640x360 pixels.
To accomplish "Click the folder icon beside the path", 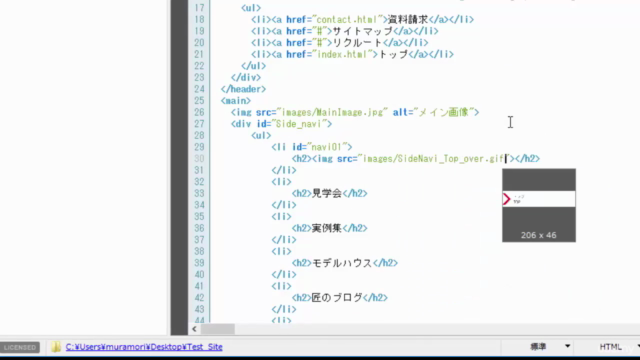I will pyautogui.click(x=56, y=347).
